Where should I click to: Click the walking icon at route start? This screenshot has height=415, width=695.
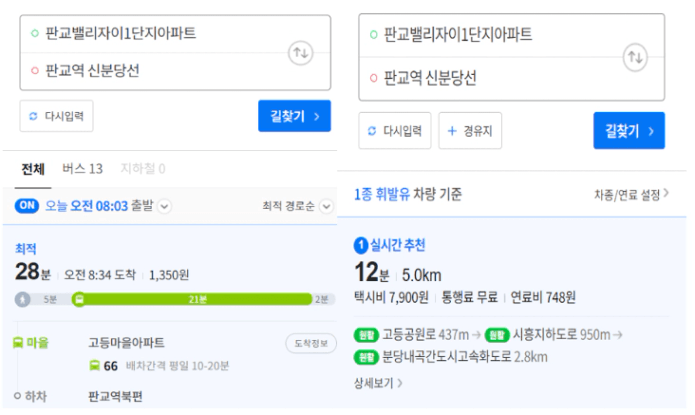coord(23,299)
